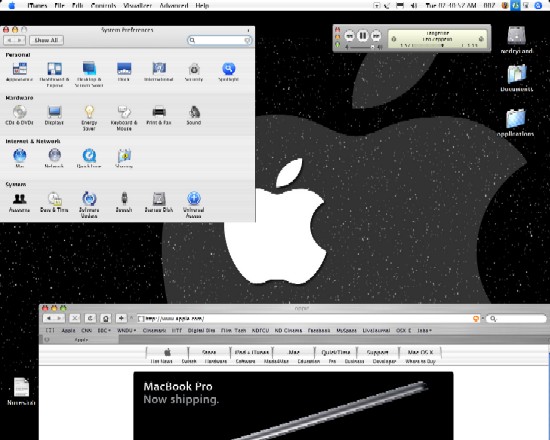
Task: Open the Security preference pane
Action: [194, 72]
